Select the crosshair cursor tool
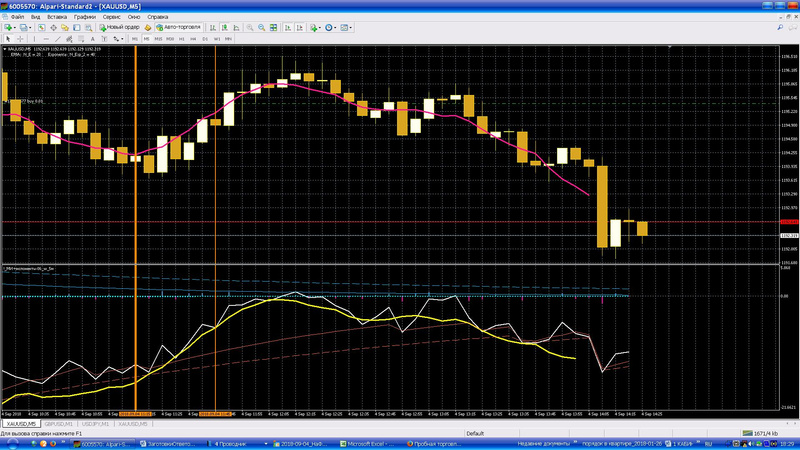The height and width of the screenshot is (450, 800). (x=20, y=38)
